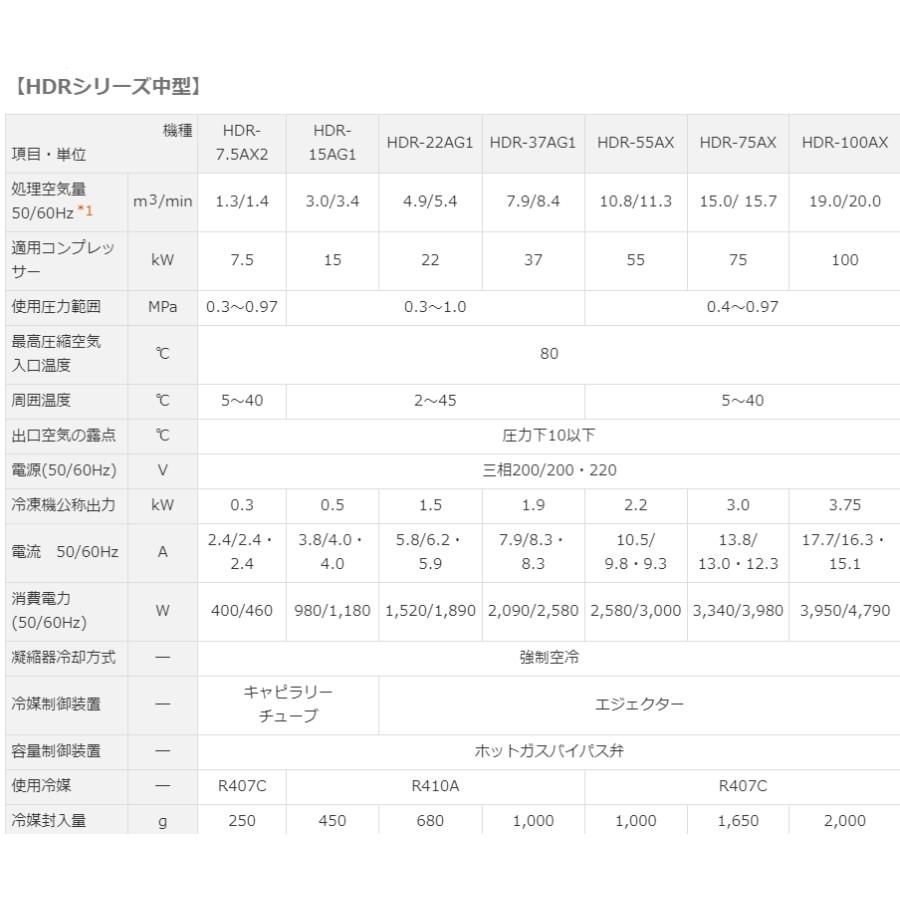Click the 三相200/200・220 power cell
This screenshot has width=900, height=900.
(x=549, y=470)
